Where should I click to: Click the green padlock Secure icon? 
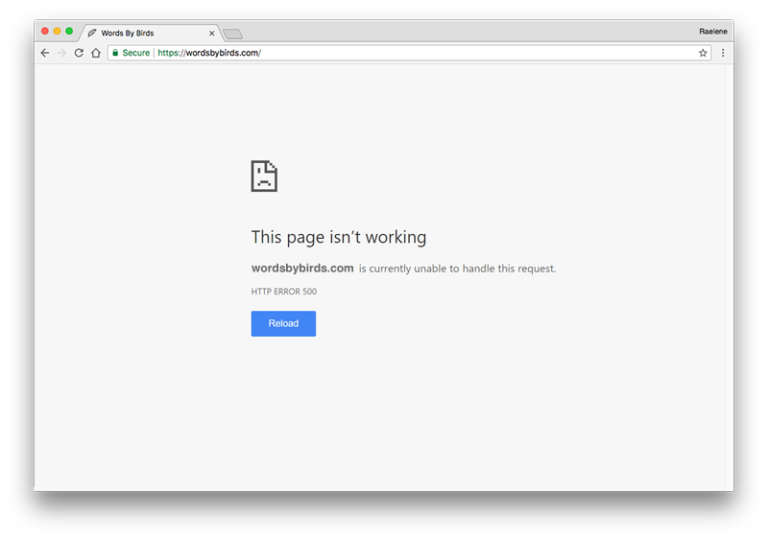click(115, 53)
